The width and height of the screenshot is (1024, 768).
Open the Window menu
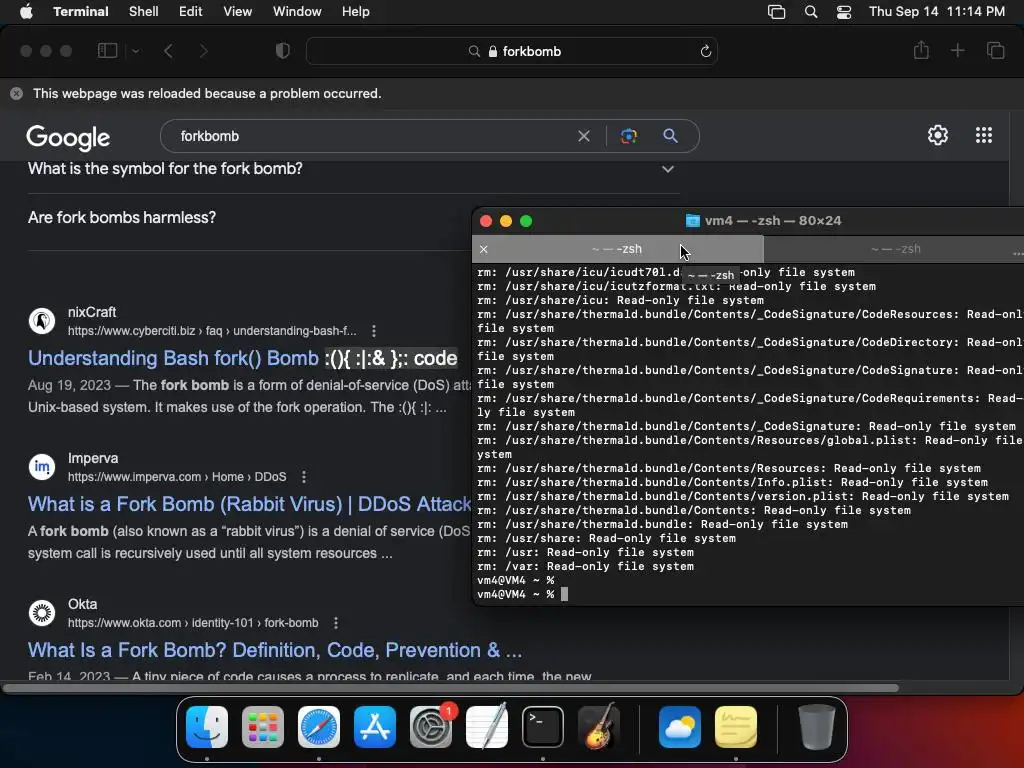pos(297,12)
